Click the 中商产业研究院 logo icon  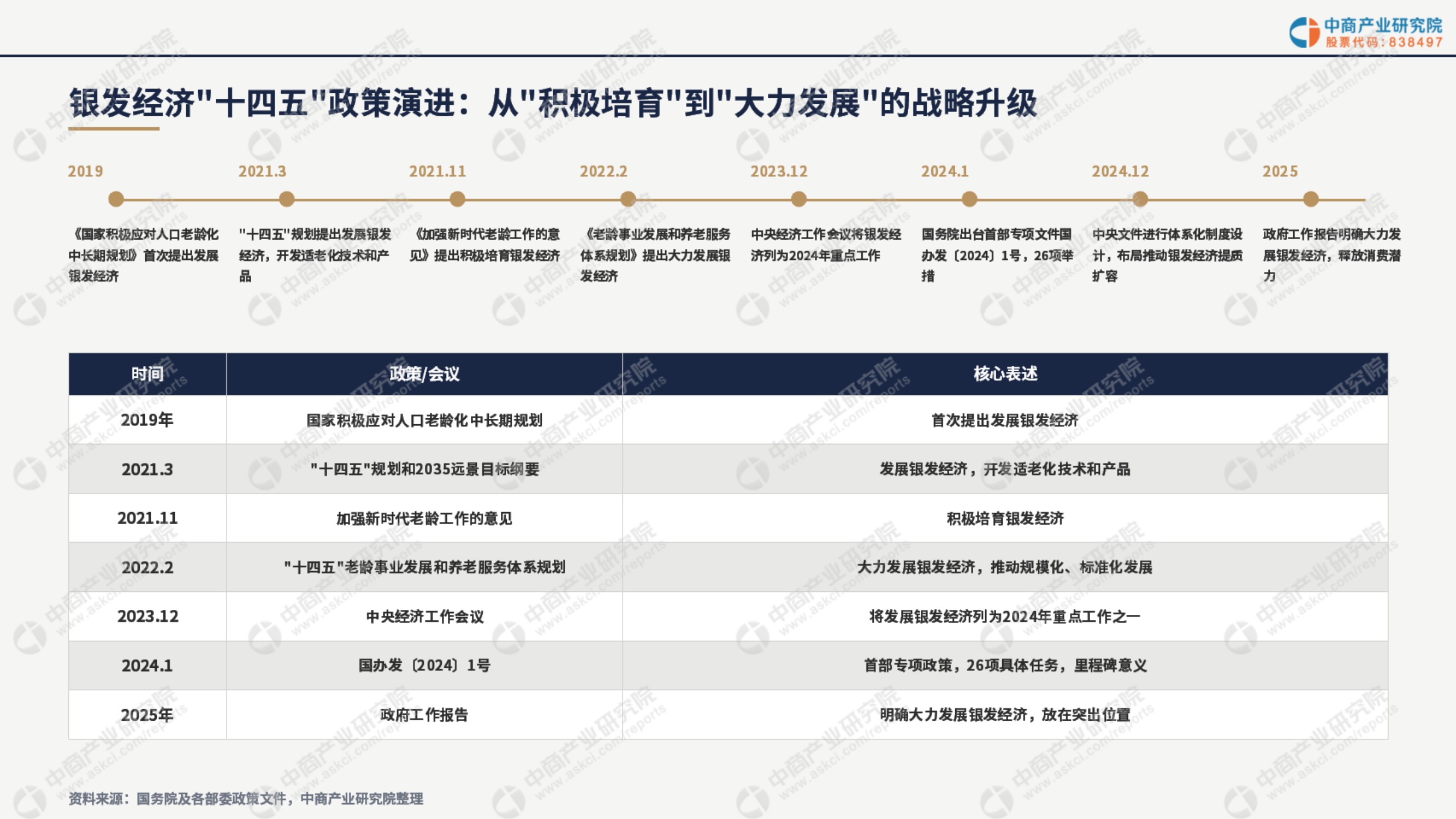click(1304, 32)
